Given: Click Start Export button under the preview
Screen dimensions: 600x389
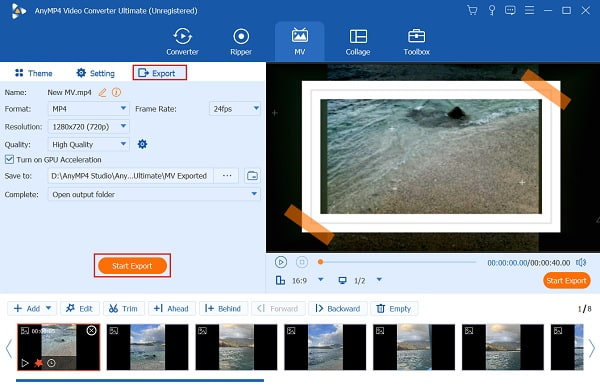Looking at the screenshot, I should [566, 280].
